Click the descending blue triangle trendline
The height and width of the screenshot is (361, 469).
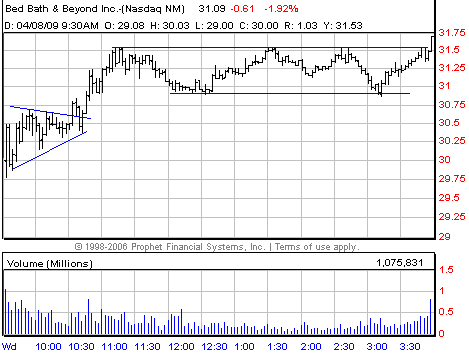pyautogui.click(x=50, y=112)
